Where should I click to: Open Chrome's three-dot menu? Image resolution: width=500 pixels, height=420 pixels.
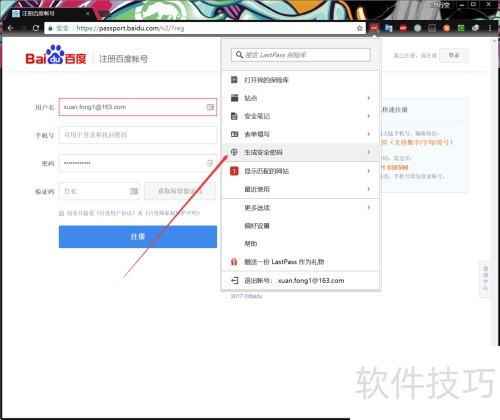490,28
